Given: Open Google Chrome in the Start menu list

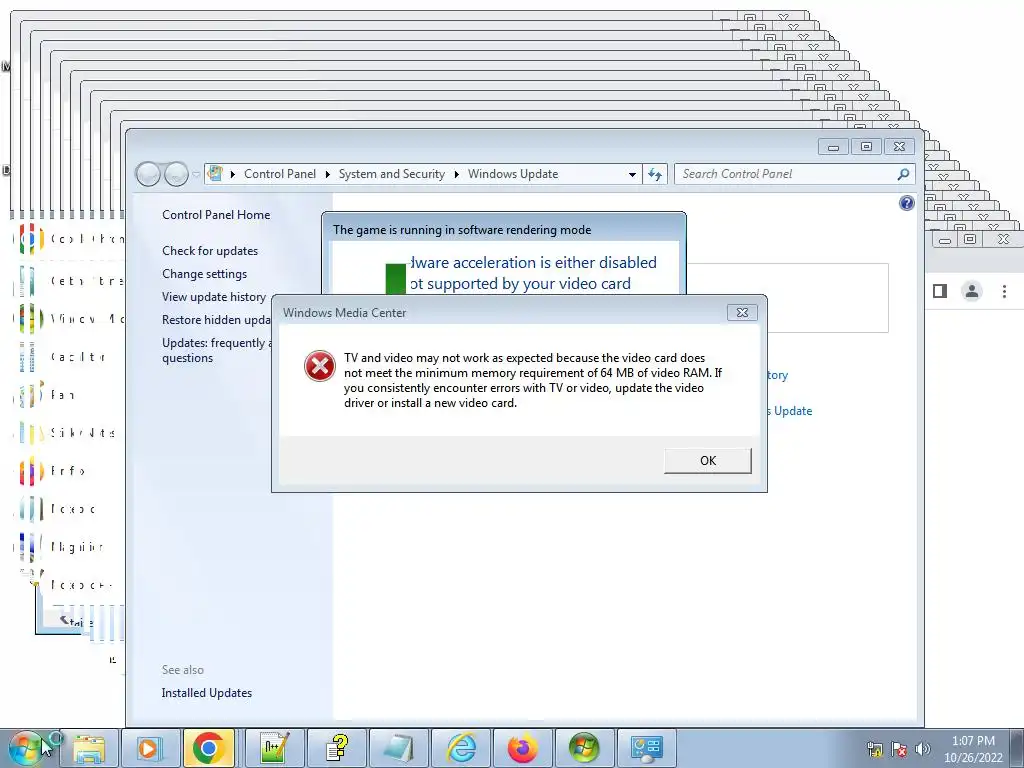Looking at the screenshot, I should pos(69,239).
